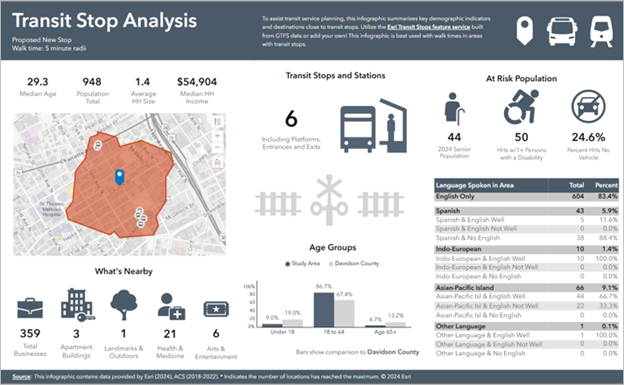Click the Age Groups chart title
The height and width of the screenshot is (385, 624).
pyautogui.click(x=333, y=247)
